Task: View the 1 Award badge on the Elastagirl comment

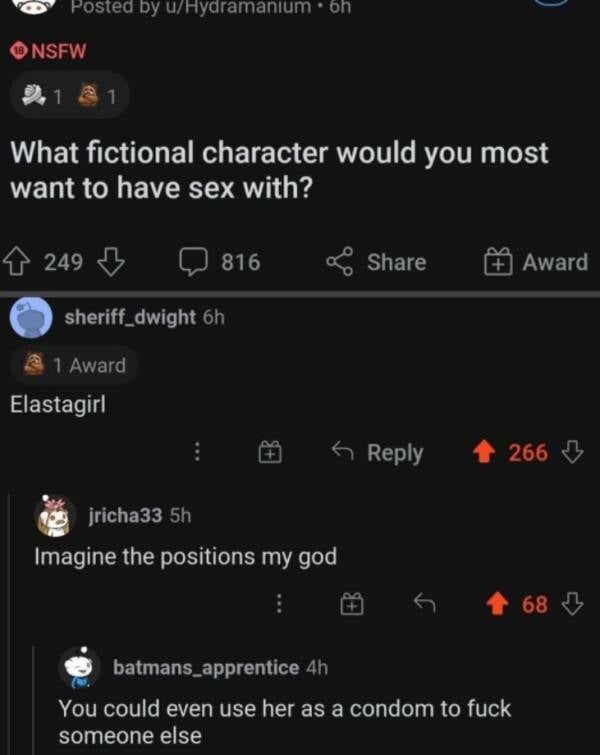Action: tap(76, 366)
